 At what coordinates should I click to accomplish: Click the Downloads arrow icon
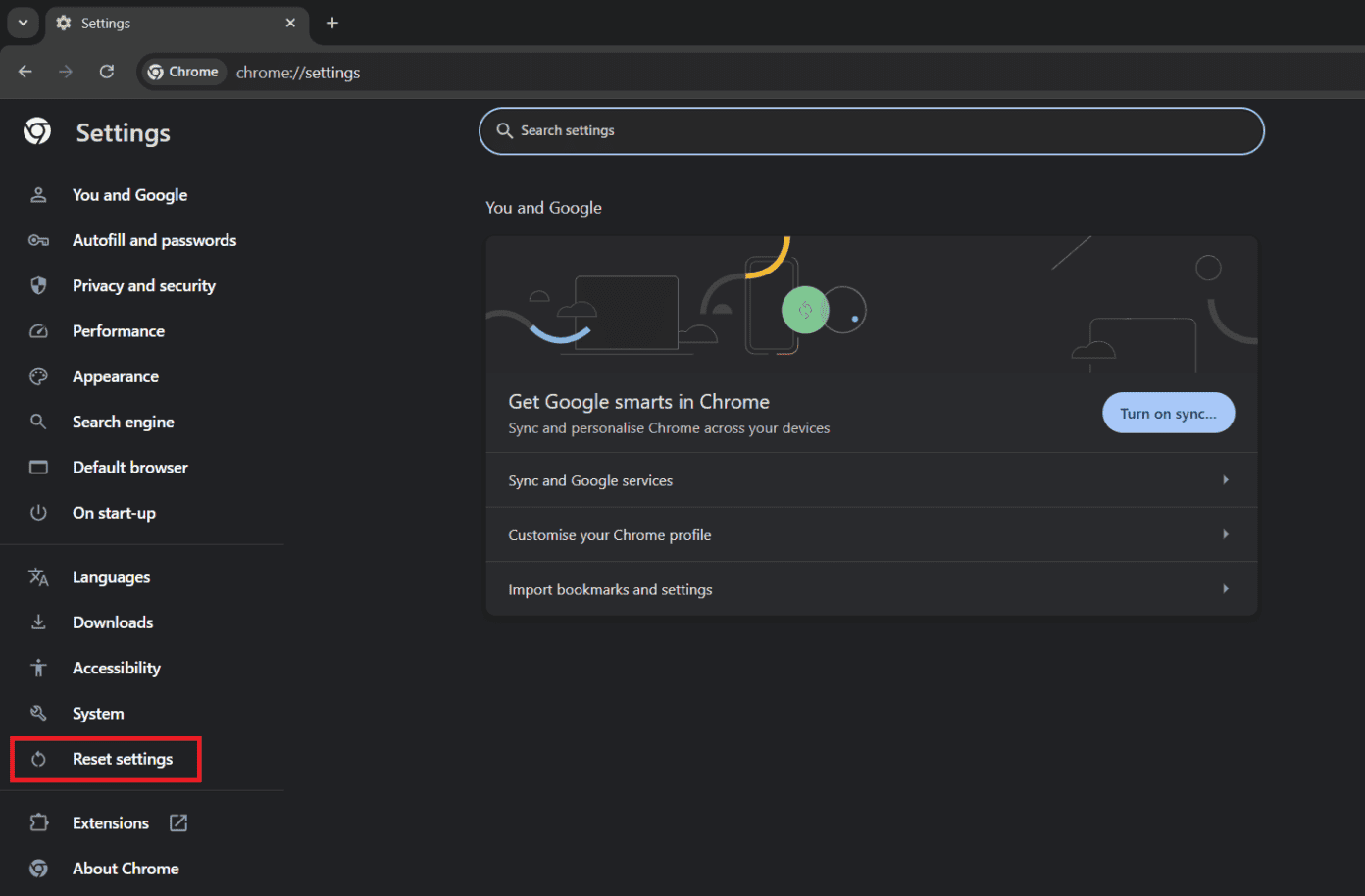pyautogui.click(x=38, y=622)
